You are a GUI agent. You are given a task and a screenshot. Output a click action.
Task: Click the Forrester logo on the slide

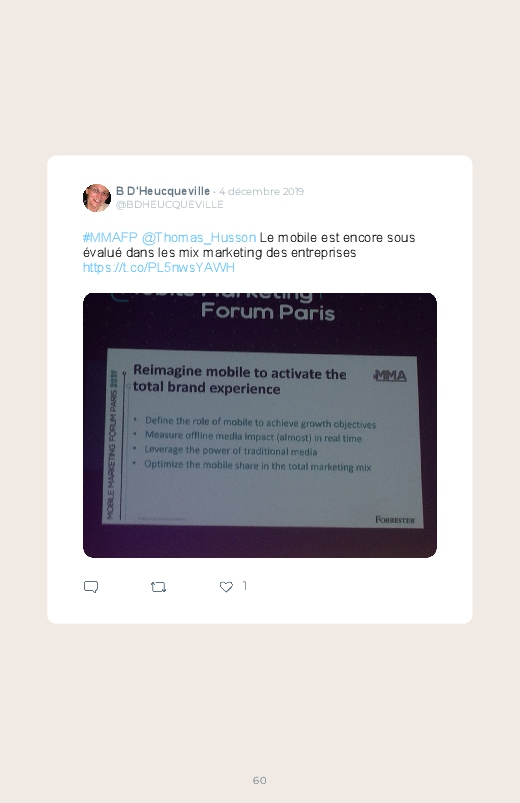394,519
